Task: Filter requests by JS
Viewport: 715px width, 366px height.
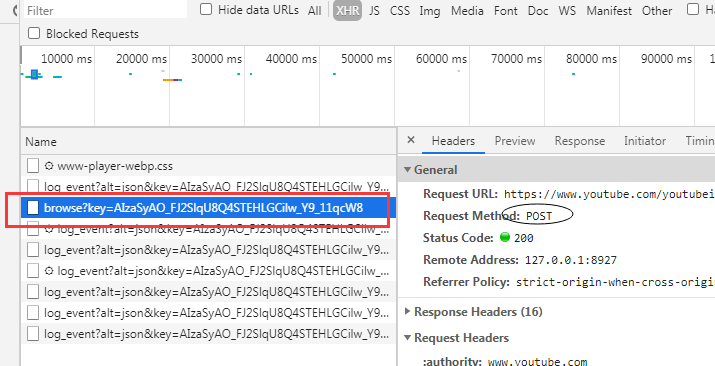Action: point(374,10)
